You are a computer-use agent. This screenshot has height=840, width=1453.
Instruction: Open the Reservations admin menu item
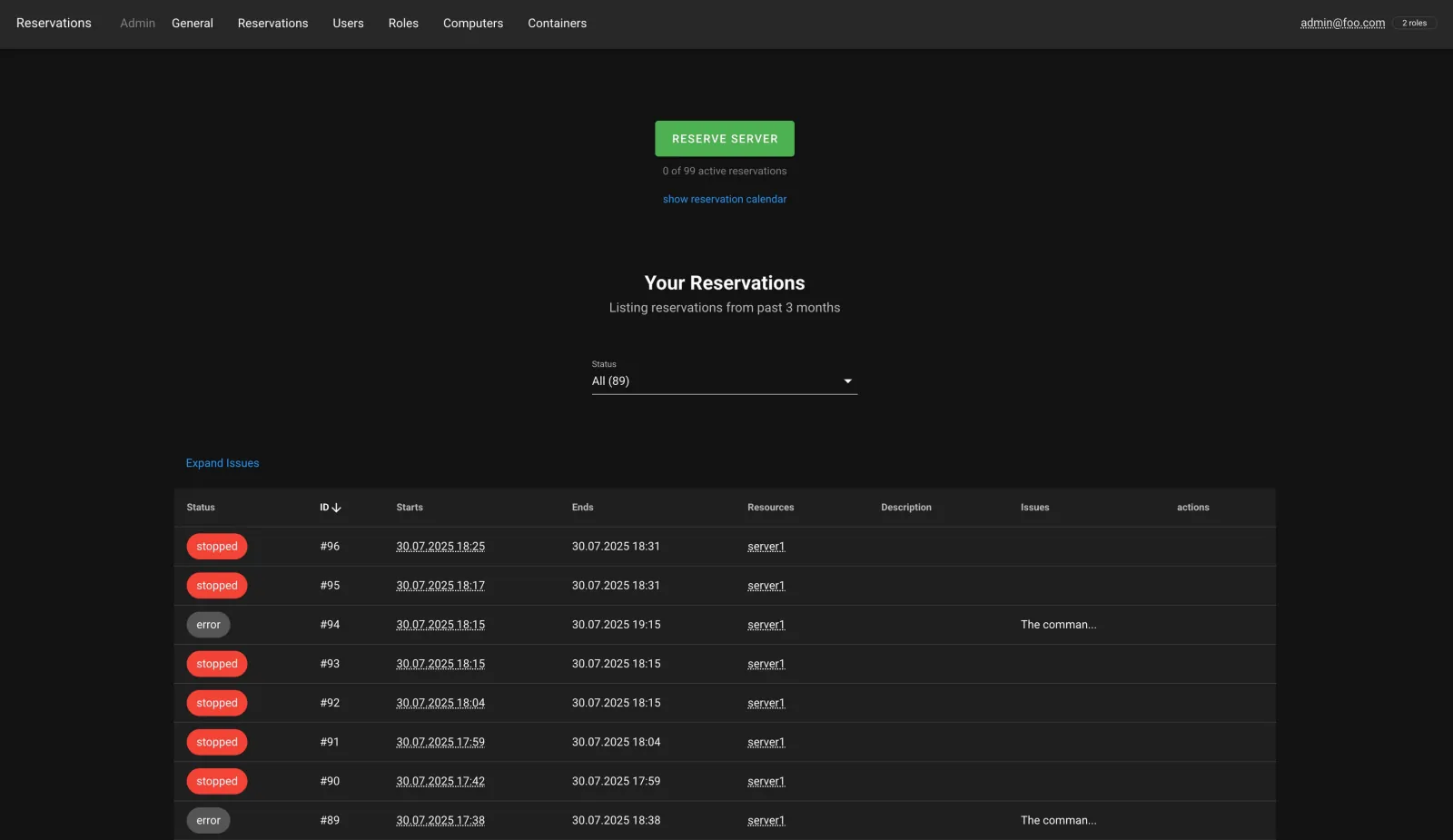coord(272,24)
